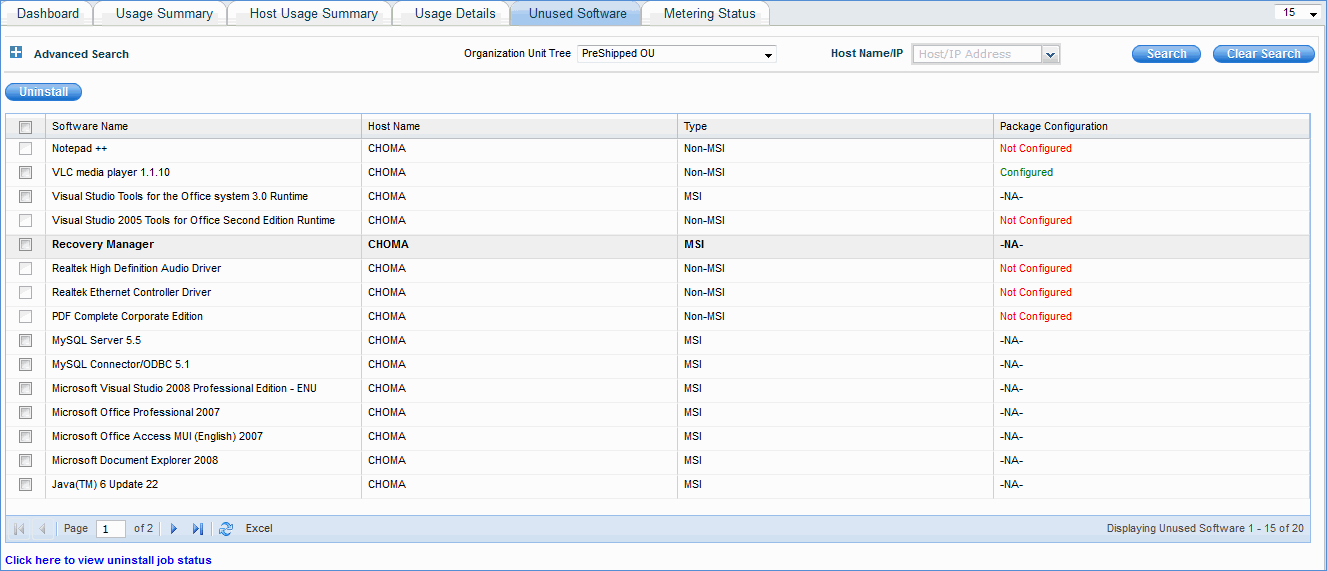Open Usage Summary tab

tap(164, 13)
